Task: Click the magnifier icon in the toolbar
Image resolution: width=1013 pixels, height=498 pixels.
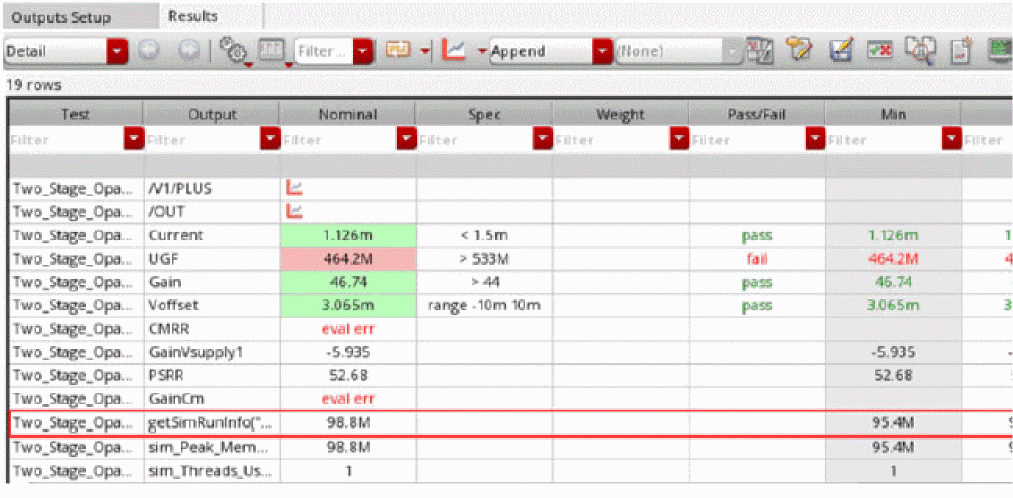Action: 921,49
